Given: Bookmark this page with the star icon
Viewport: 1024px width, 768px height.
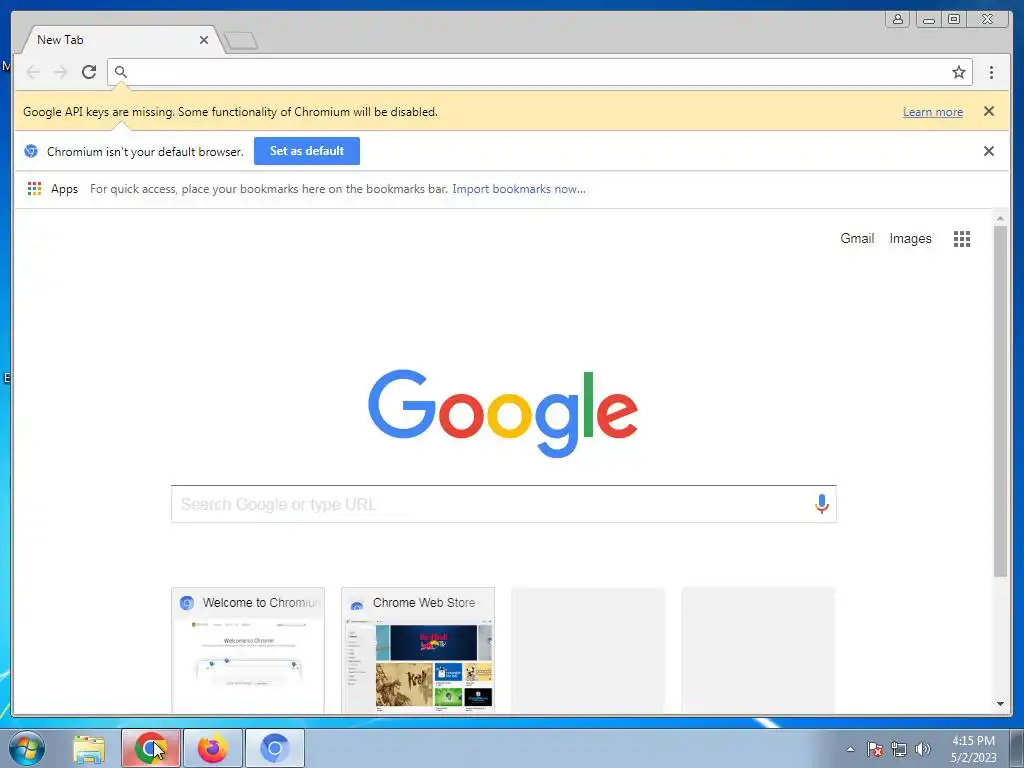Looking at the screenshot, I should [x=958, y=72].
